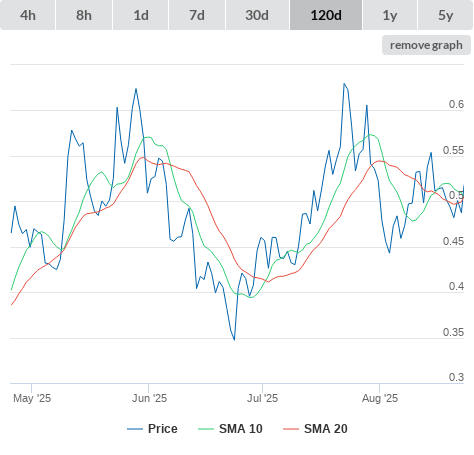Toggle the Price series in legend
Image resolution: width=474 pixels, height=455 pixels.
point(152,429)
